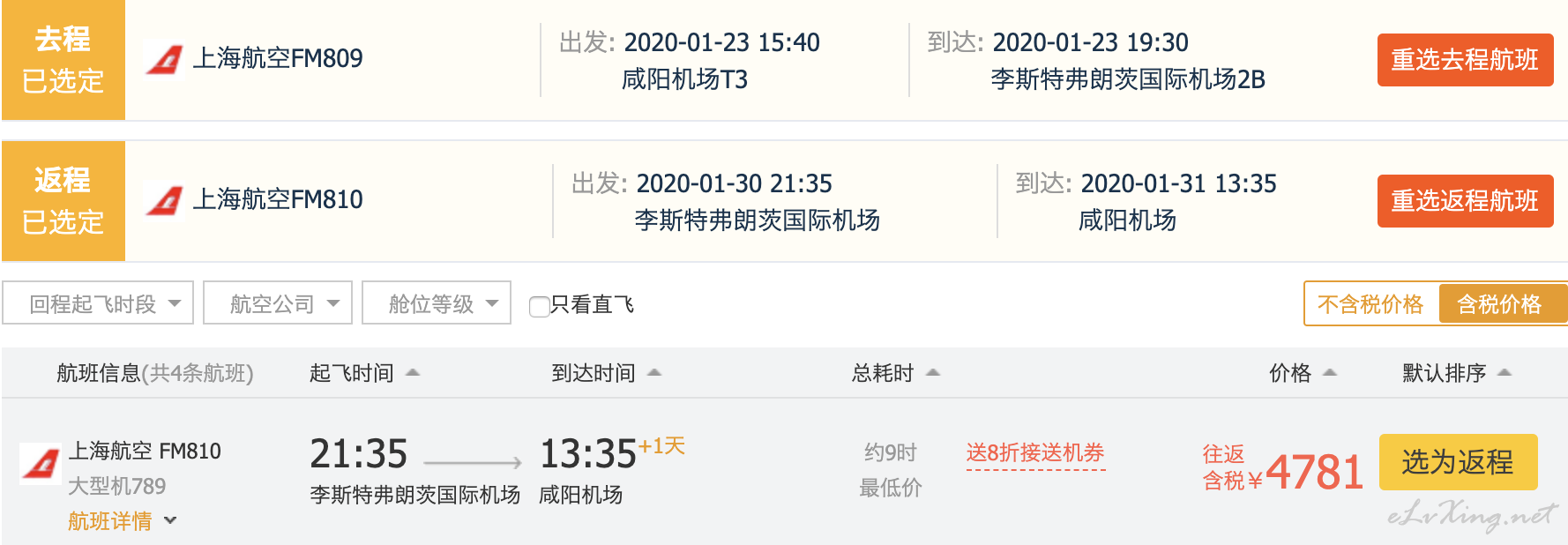Open the 送8折接送机券 coupon link
1568x545 pixels.
coord(1035,454)
